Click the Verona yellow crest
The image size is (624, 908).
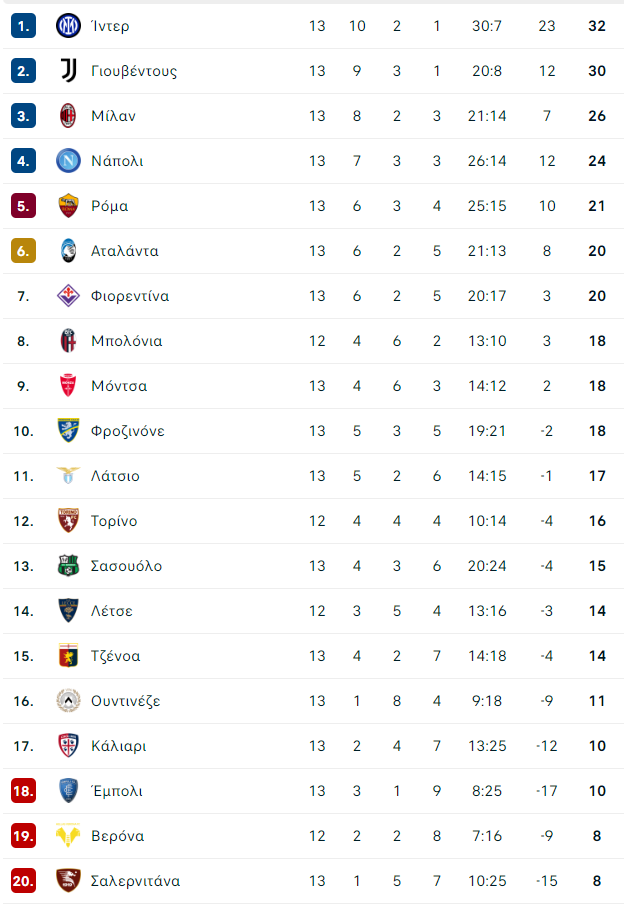pyautogui.click(x=68, y=836)
